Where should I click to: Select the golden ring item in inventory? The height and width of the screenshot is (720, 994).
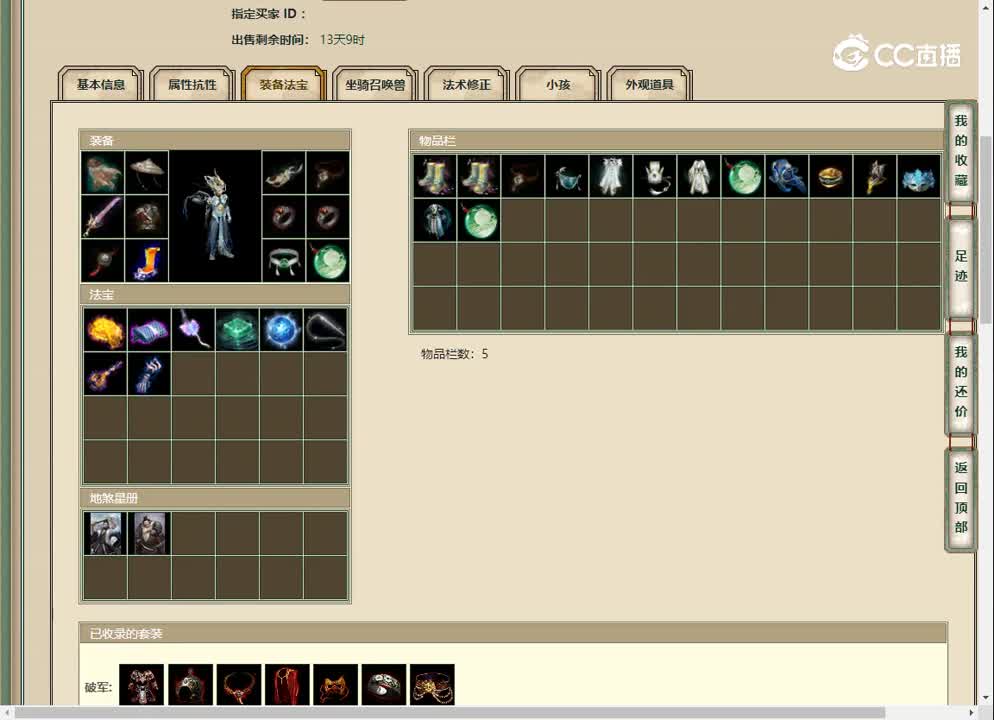(830, 176)
